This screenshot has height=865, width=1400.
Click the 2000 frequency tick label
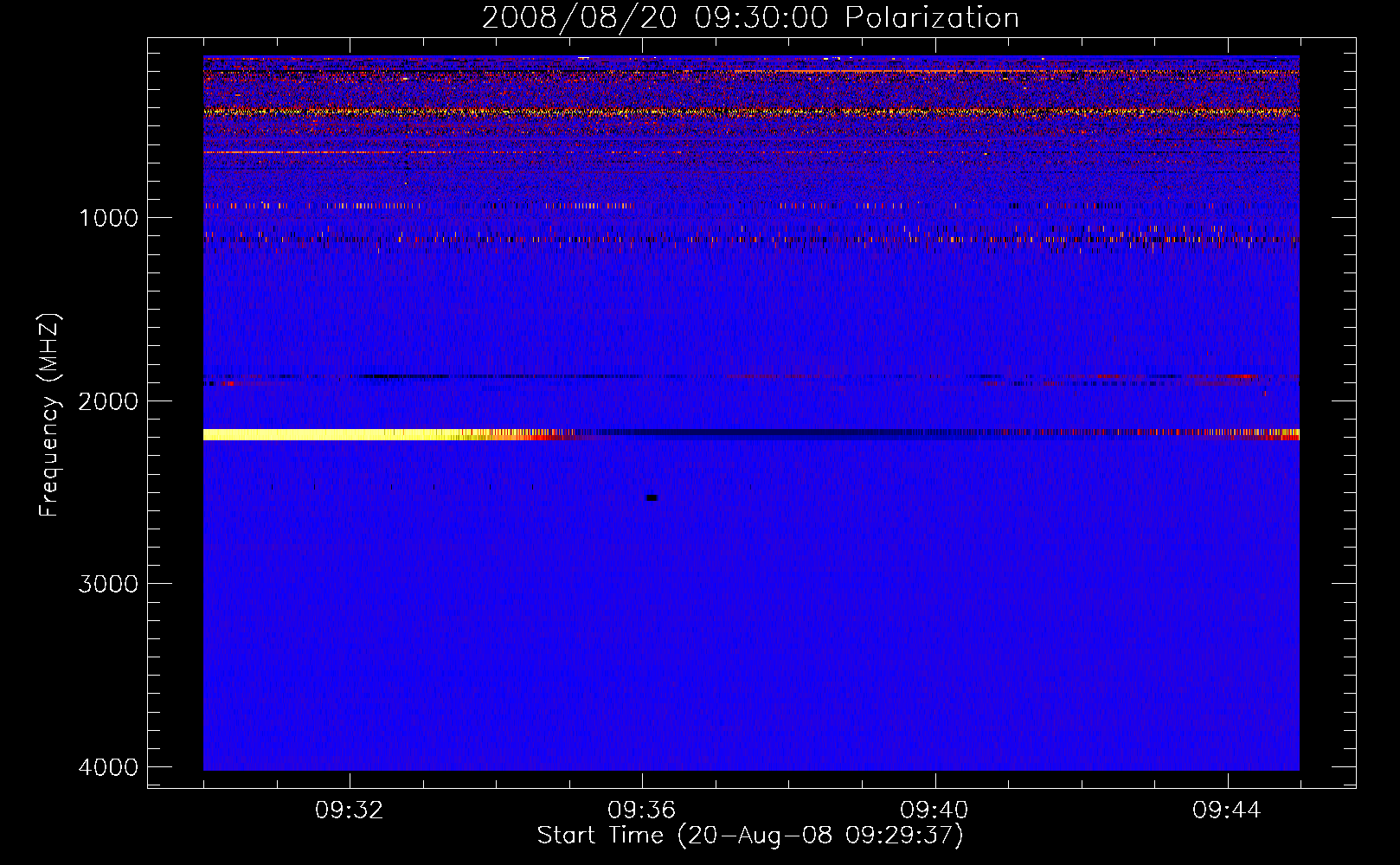click(108, 401)
